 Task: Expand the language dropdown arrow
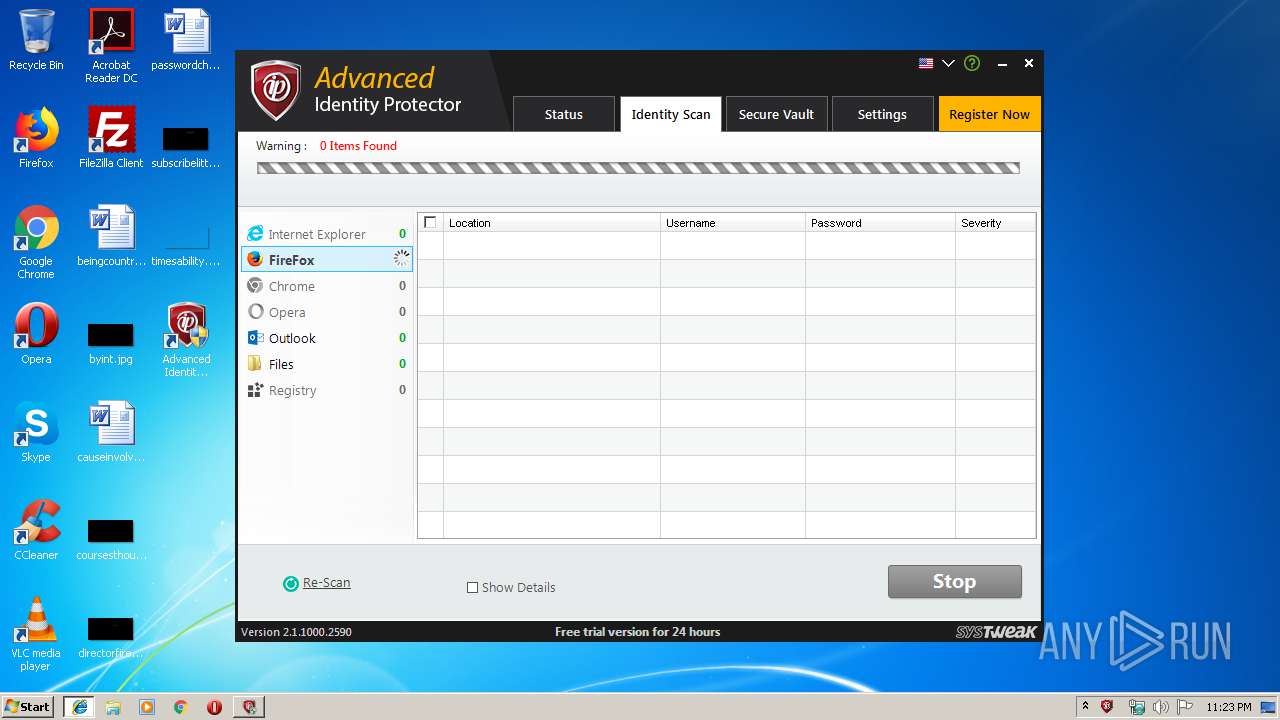948,63
